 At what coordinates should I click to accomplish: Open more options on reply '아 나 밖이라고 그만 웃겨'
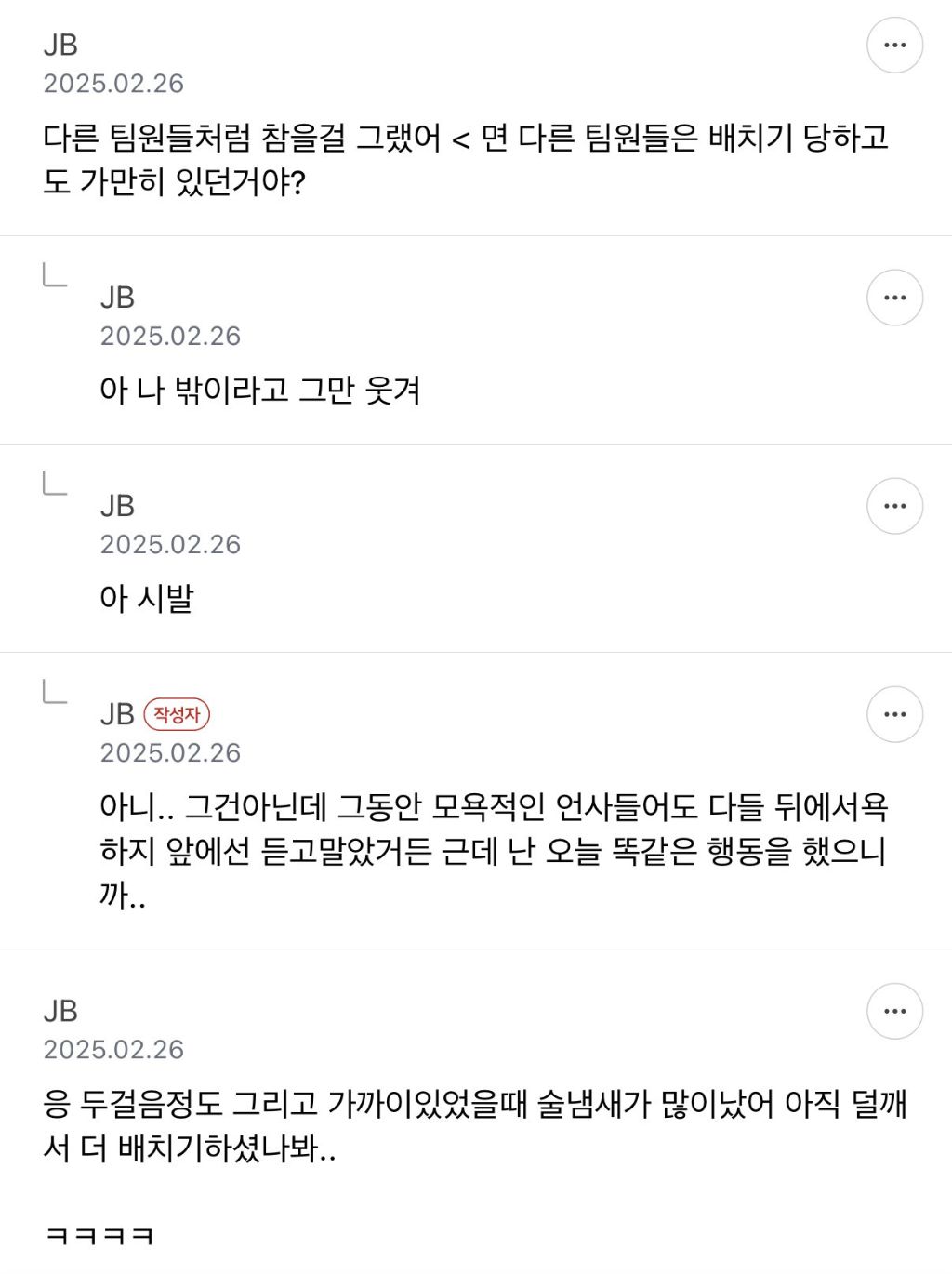point(894,298)
